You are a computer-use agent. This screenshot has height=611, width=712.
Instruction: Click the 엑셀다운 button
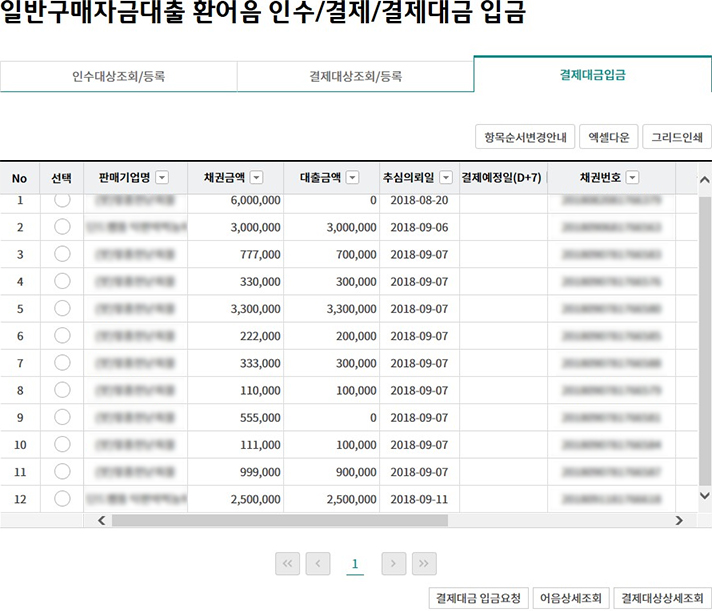606,137
